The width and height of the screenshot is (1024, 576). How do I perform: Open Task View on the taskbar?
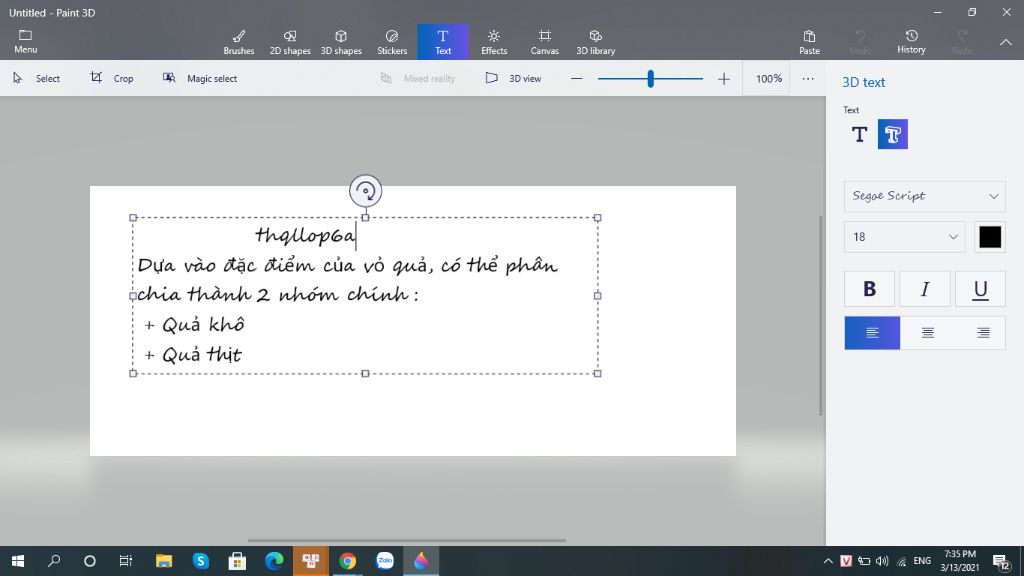pyautogui.click(x=125, y=561)
